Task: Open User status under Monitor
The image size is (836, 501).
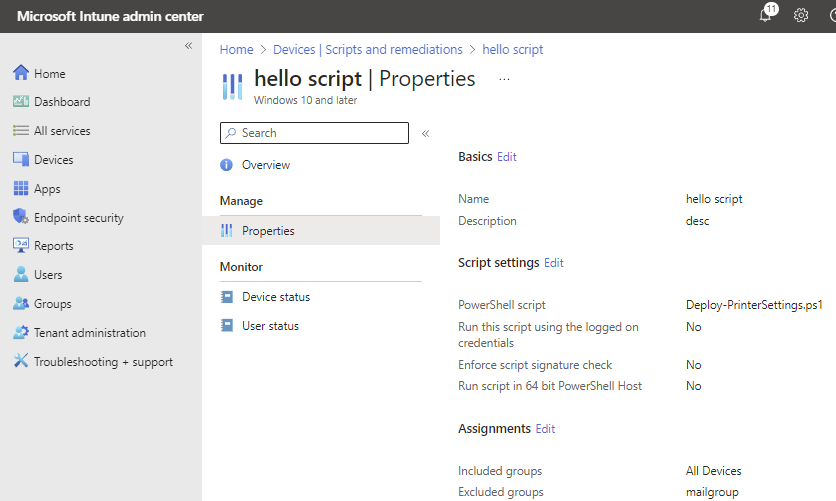Action: click(270, 326)
